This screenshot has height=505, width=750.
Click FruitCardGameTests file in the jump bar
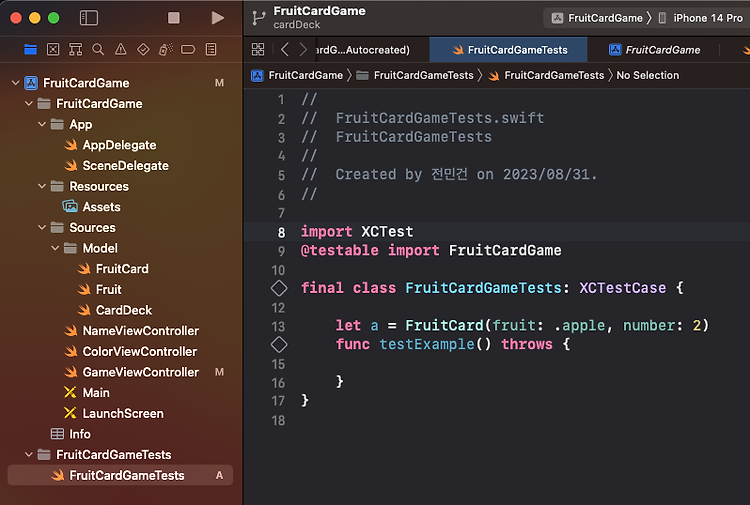point(546,75)
